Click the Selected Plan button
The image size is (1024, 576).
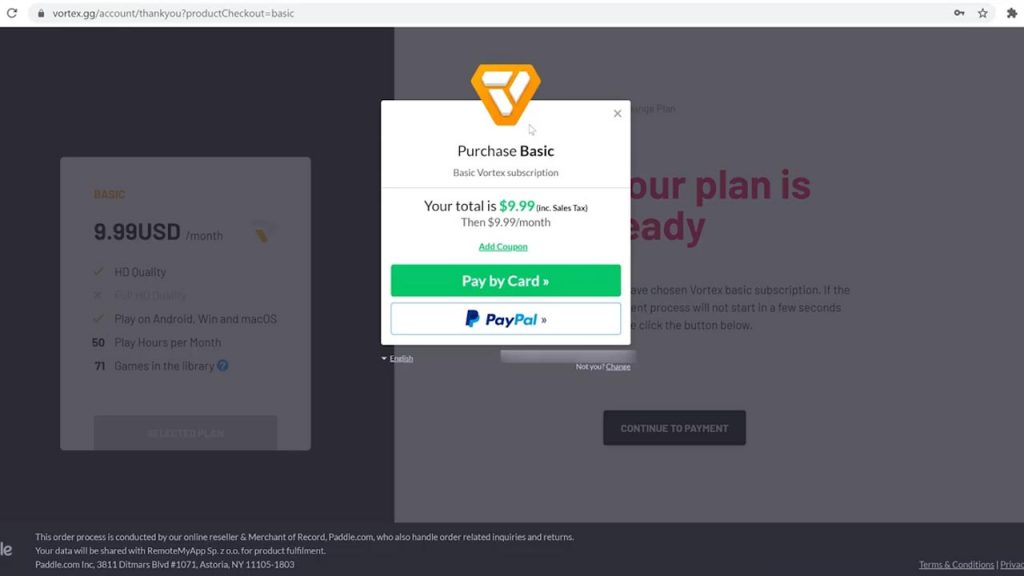tap(185, 432)
